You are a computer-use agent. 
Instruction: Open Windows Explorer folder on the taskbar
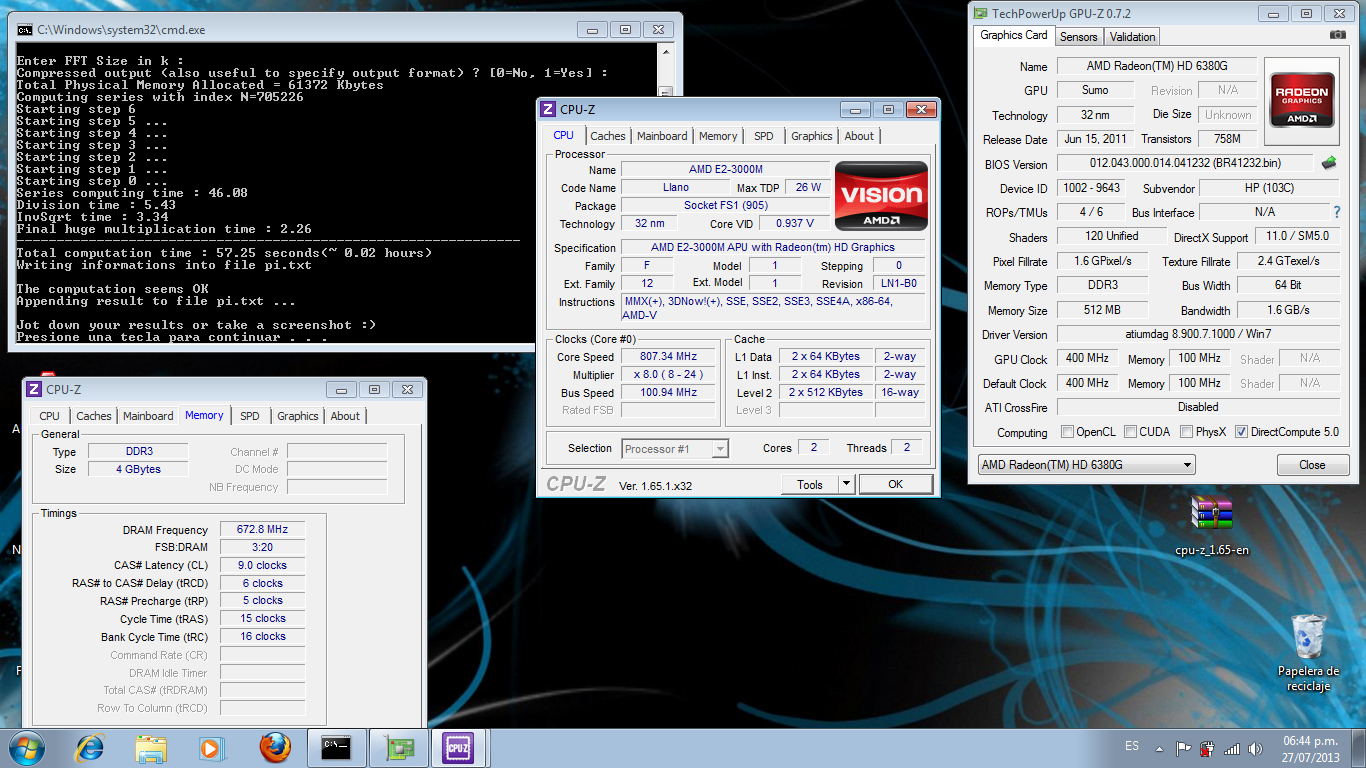click(151, 748)
